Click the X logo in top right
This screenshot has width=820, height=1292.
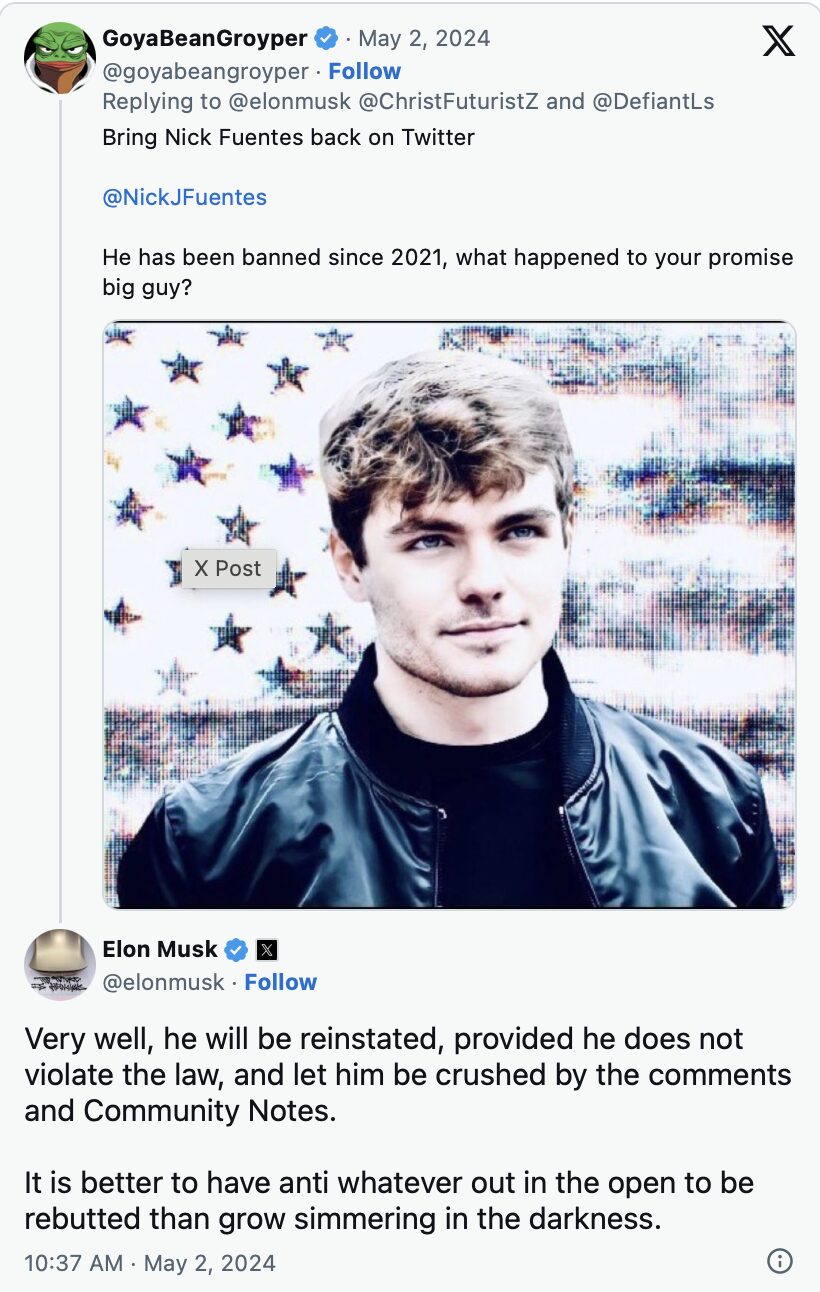pos(778,41)
